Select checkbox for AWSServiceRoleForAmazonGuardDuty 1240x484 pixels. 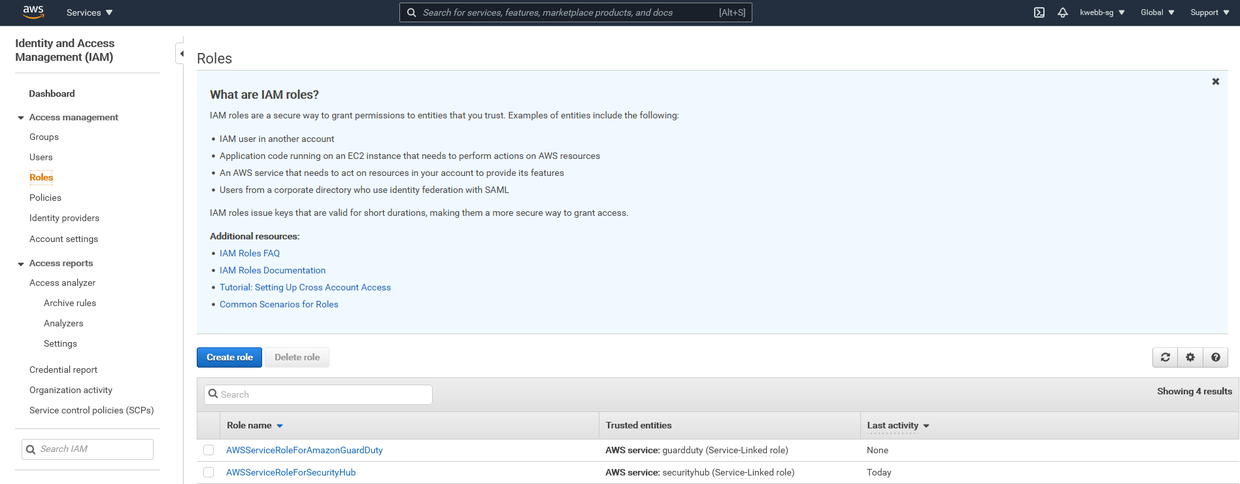(208, 450)
